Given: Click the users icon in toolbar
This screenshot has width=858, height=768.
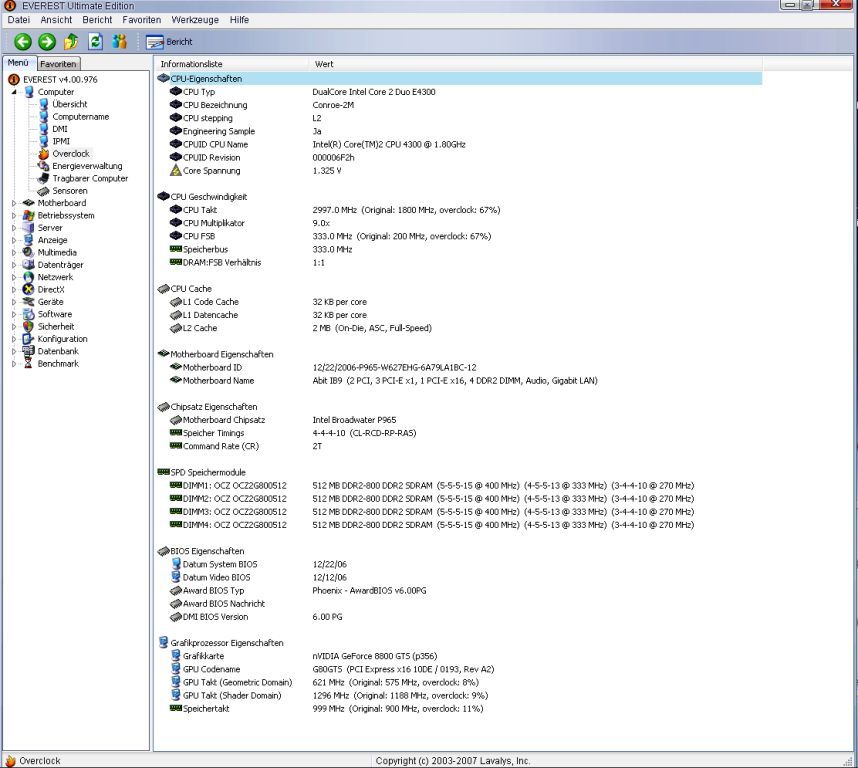Looking at the screenshot, I should click(x=119, y=42).
